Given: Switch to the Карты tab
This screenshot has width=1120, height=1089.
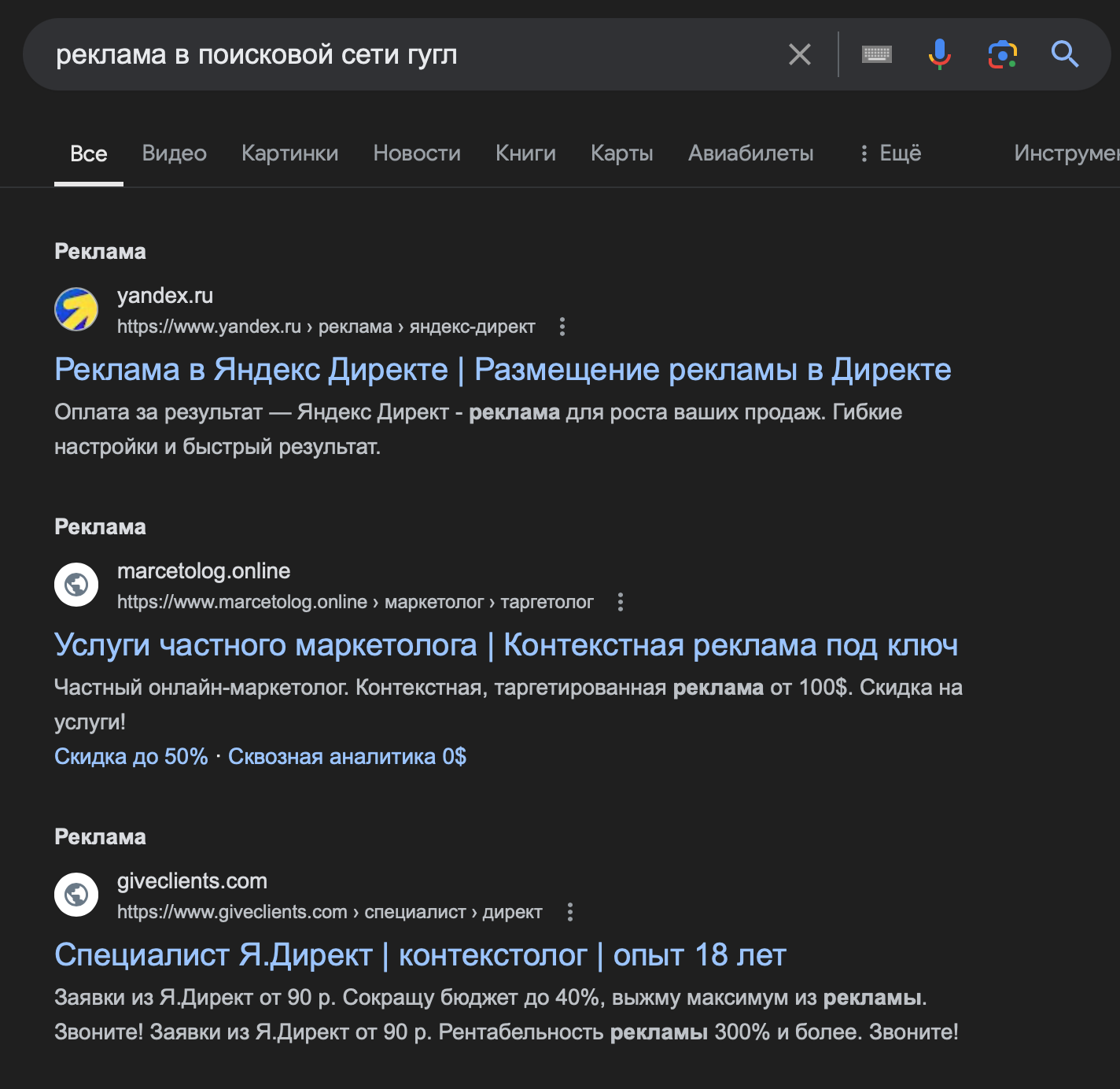Looking at the screenshot, I should [x=622, y=153].
